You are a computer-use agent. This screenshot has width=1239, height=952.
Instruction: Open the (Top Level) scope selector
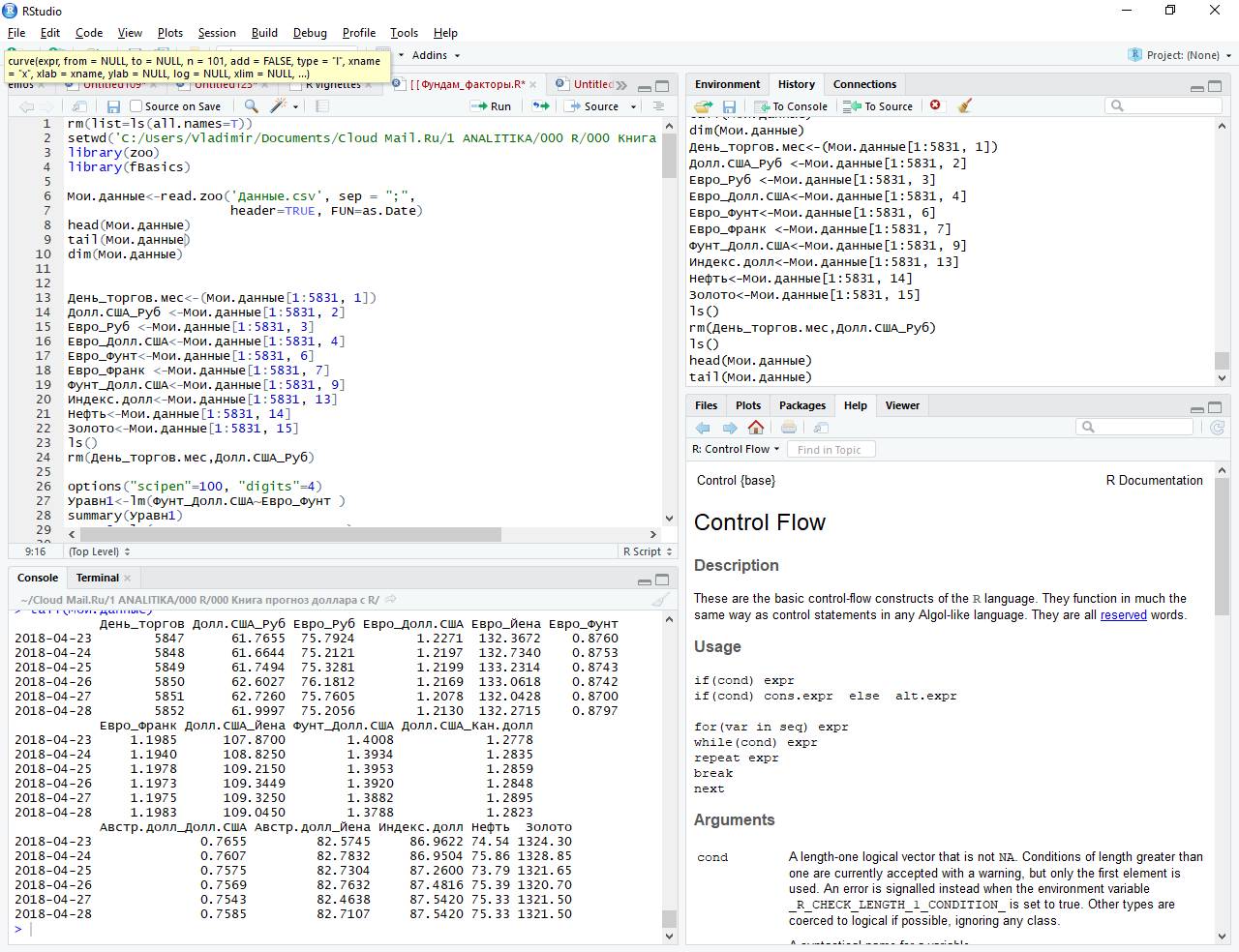click(x=99, y=551)
